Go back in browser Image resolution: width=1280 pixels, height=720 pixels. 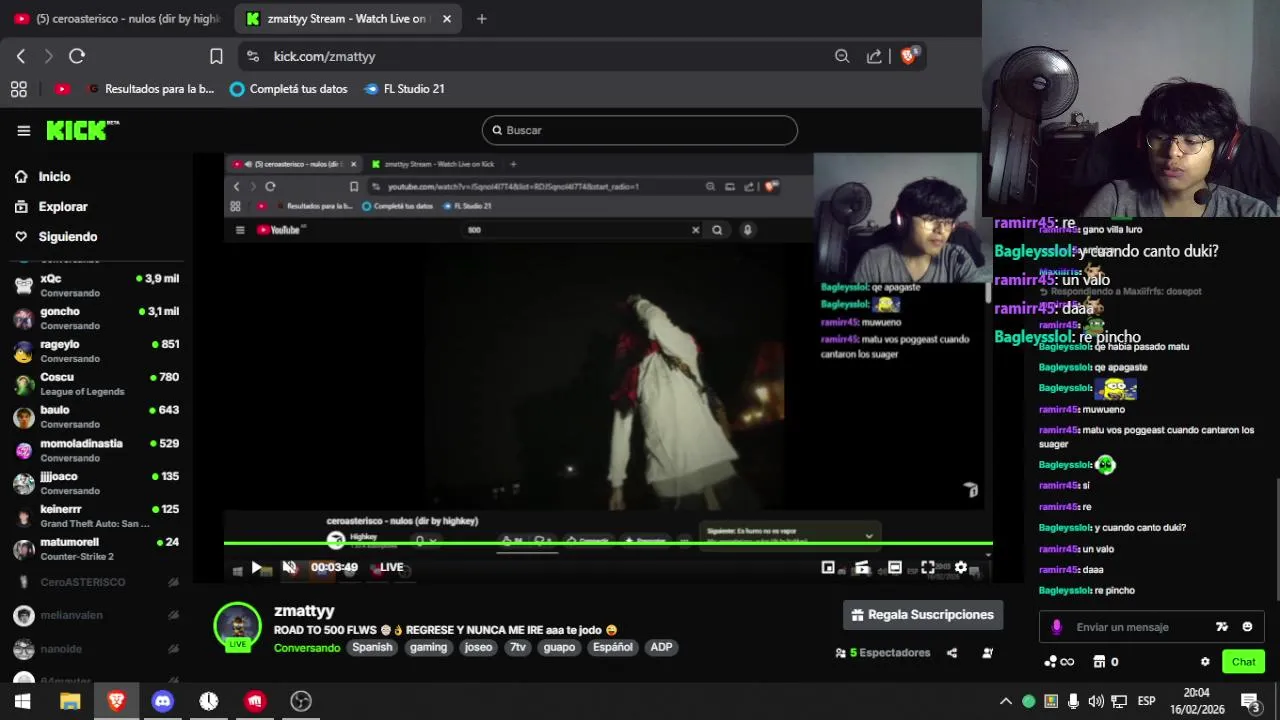tap(21, 57)
